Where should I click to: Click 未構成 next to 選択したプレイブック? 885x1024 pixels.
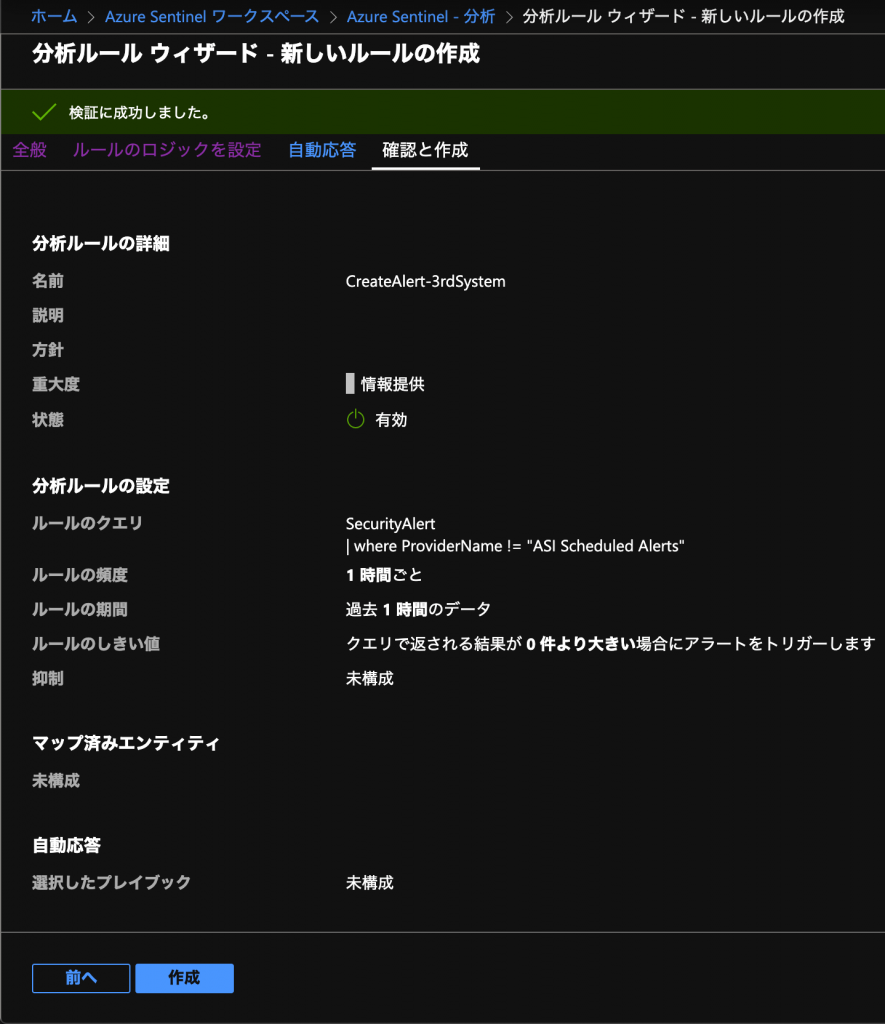(370, 883)
